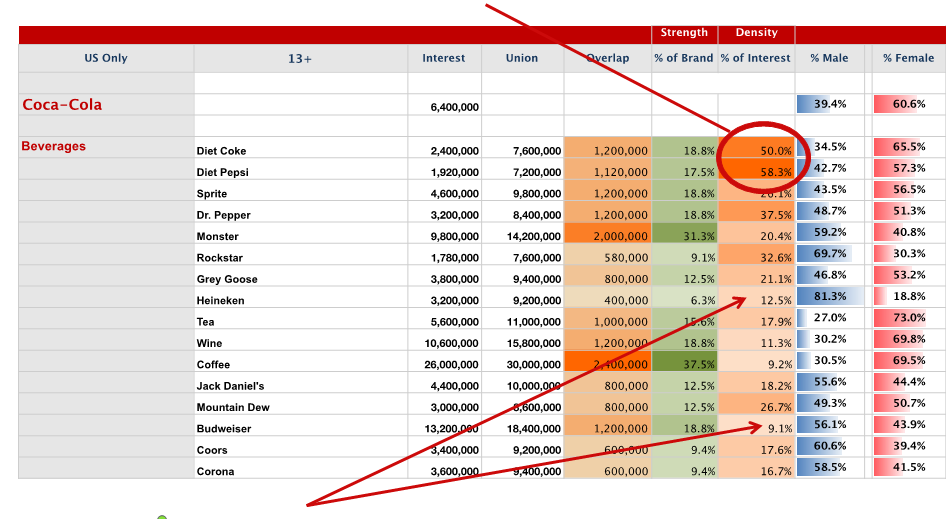Screen dimensions: 950x519
Task: Select Coca-Cola's 39.4% male cell
Action: pyautogui.click(x=830, y=104)
